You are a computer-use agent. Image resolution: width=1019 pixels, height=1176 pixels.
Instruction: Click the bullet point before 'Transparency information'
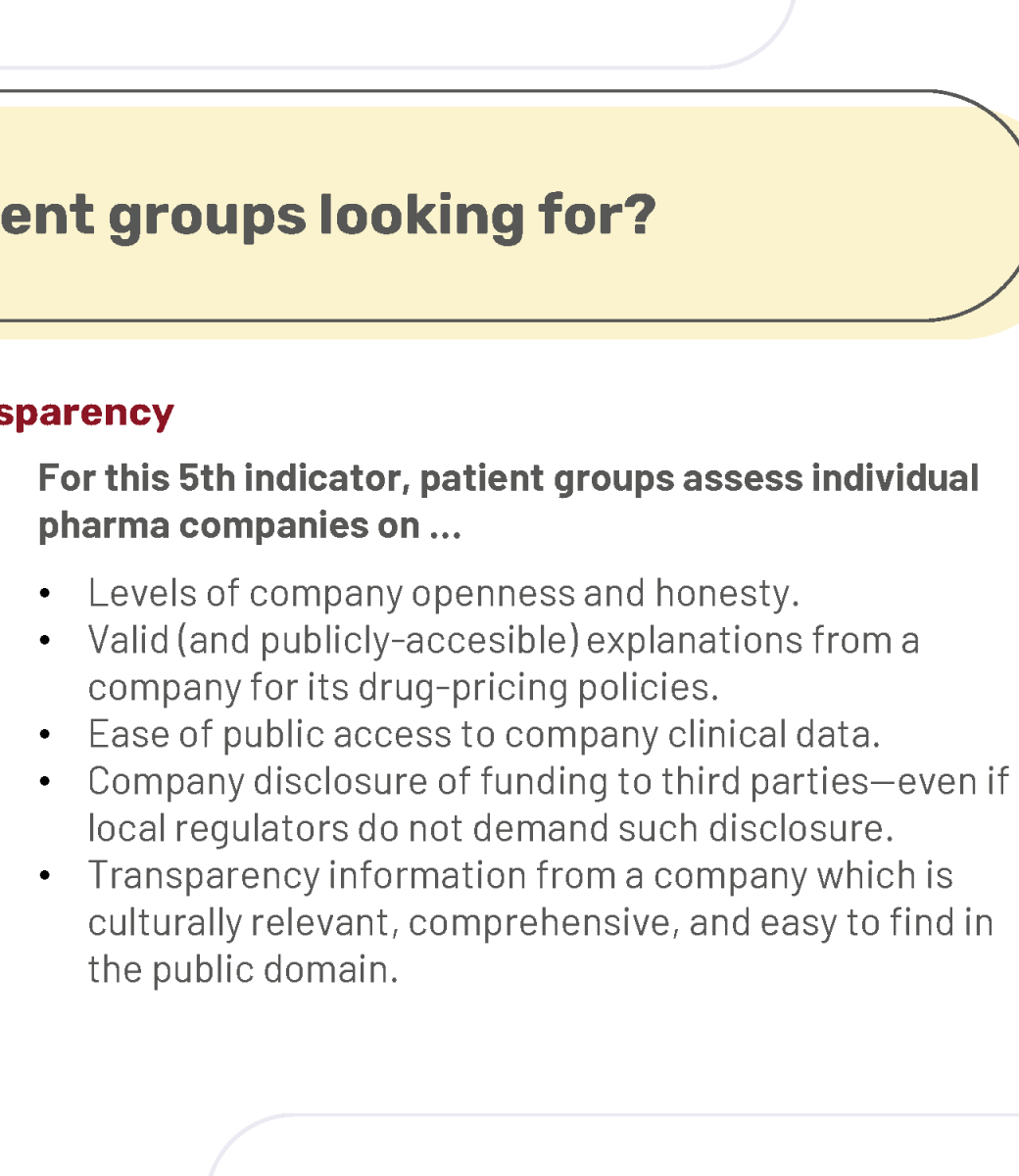pyautogui.click(x=44, y=876)
